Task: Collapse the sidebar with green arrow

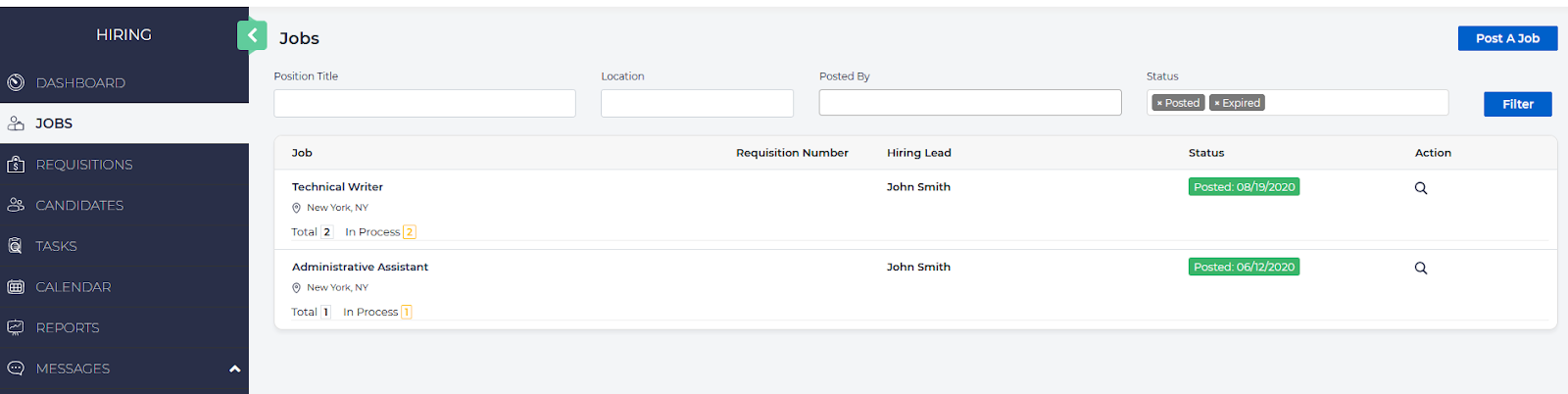Action: (x=252, y=35)
